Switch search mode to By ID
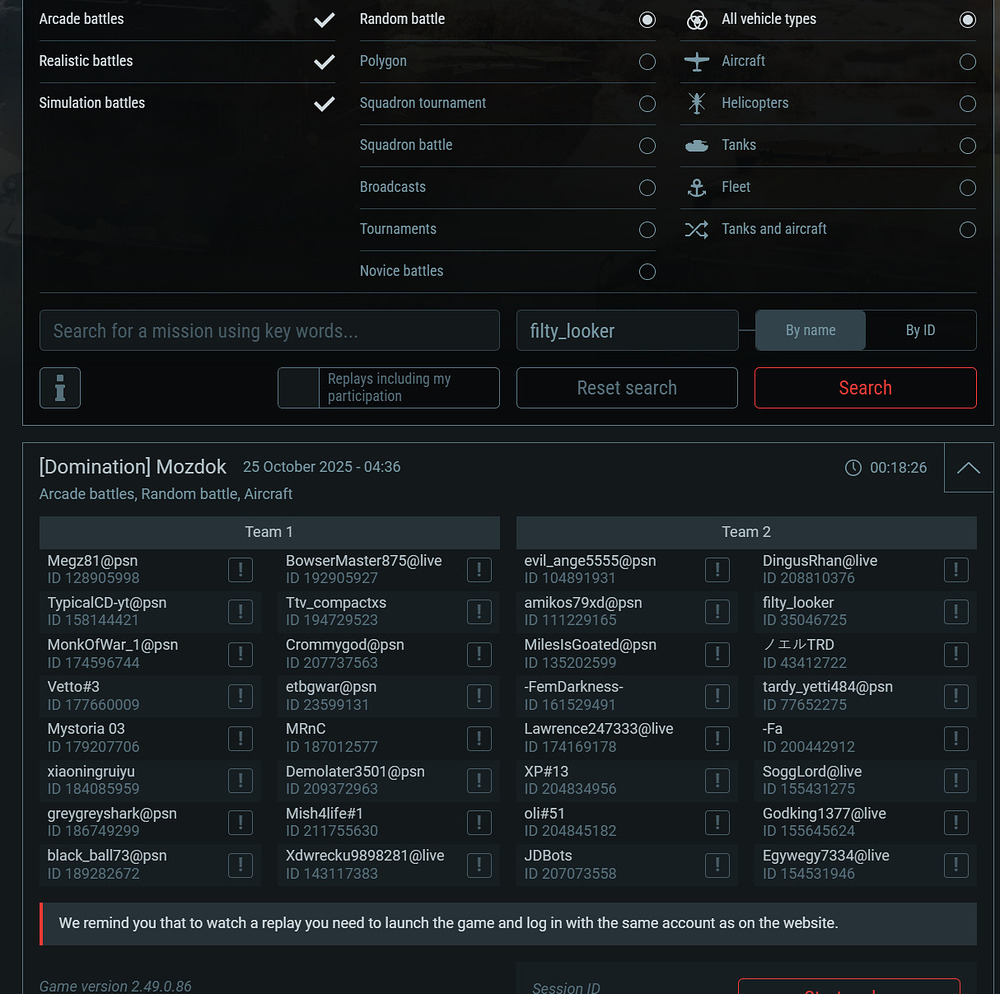This screenshot has width=1000, height=994. (920, 331)
